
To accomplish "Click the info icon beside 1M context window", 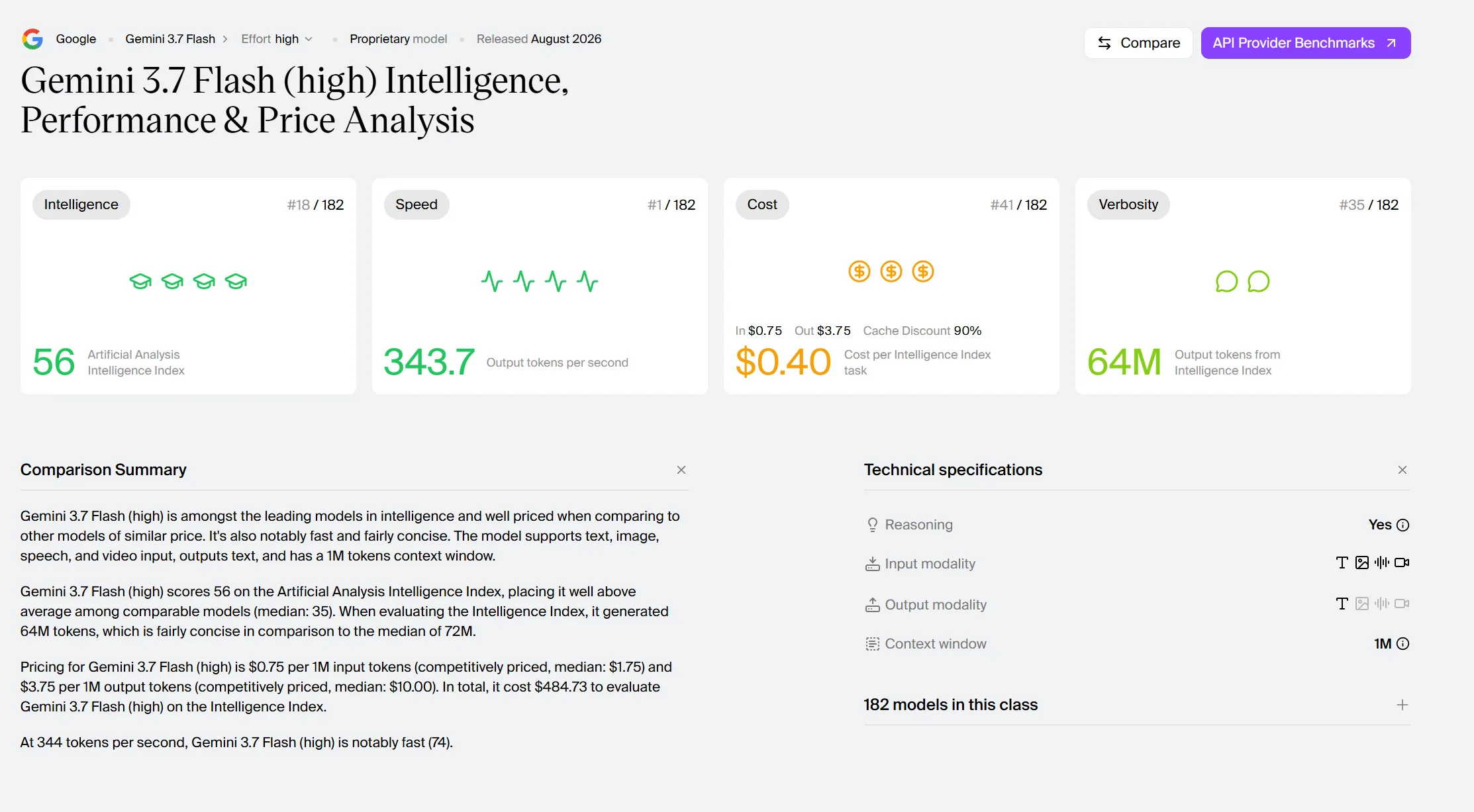I will [x=1402, y=644].
